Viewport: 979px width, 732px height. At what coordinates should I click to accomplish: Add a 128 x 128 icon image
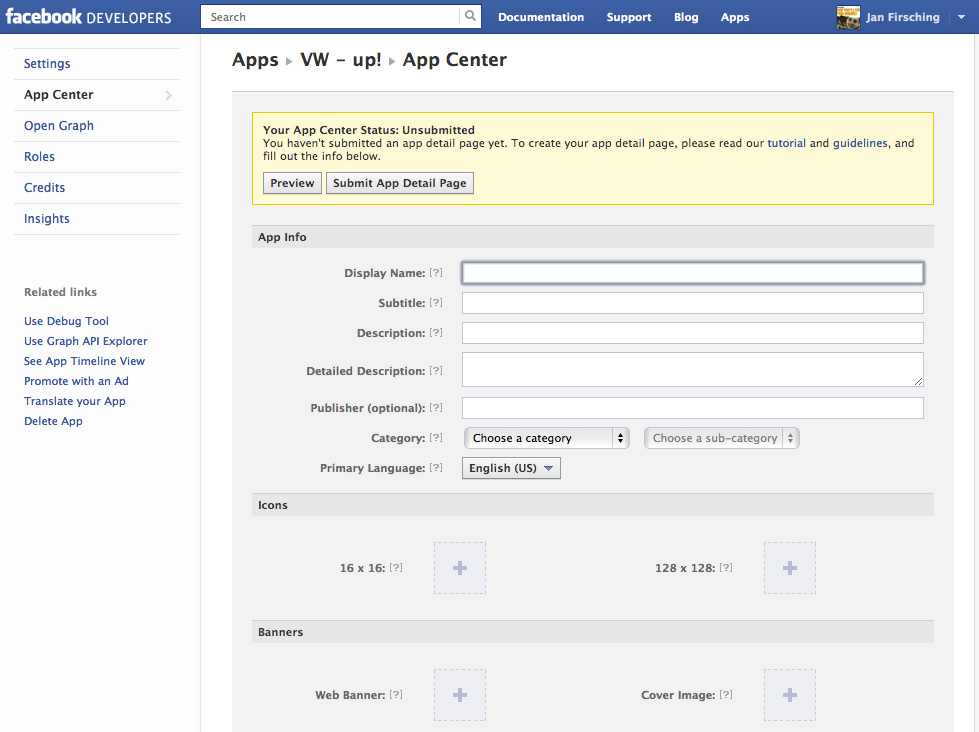click(x=790, y=568)
